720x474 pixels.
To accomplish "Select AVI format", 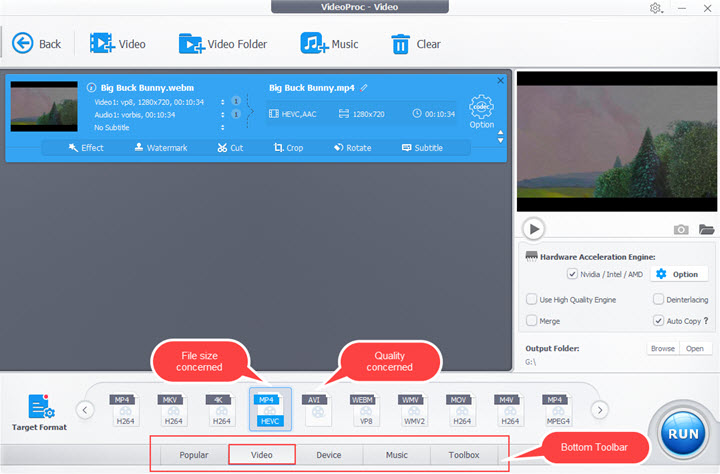I will pyautogui.click(x=317, y=409).
